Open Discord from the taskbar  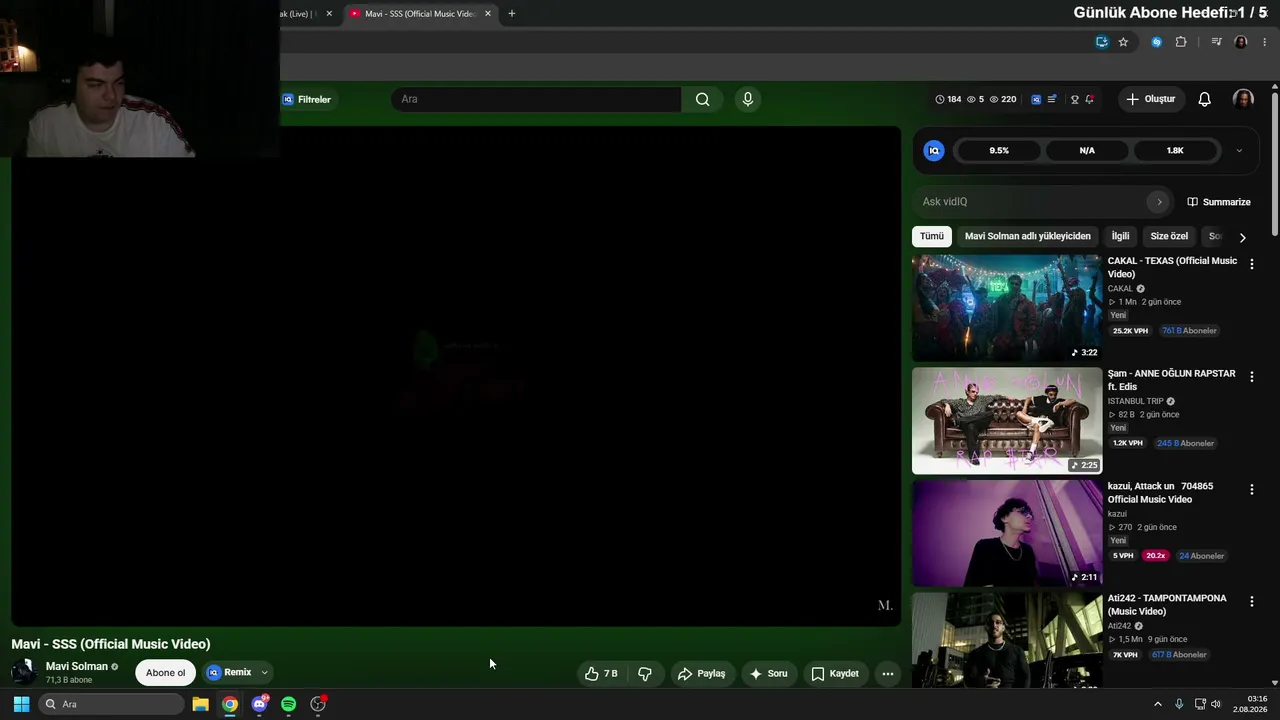coord(259,704)
